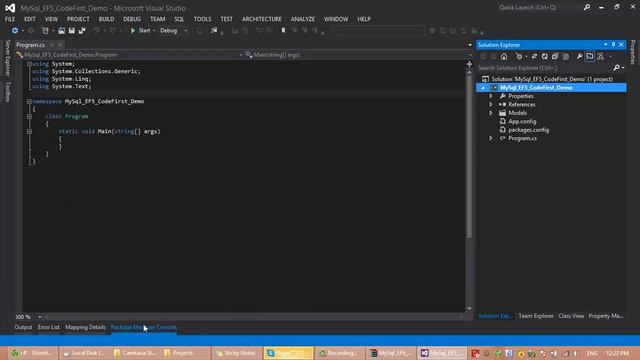Toggle bookmark using toolbar bookmark icon

coord(283,31)
